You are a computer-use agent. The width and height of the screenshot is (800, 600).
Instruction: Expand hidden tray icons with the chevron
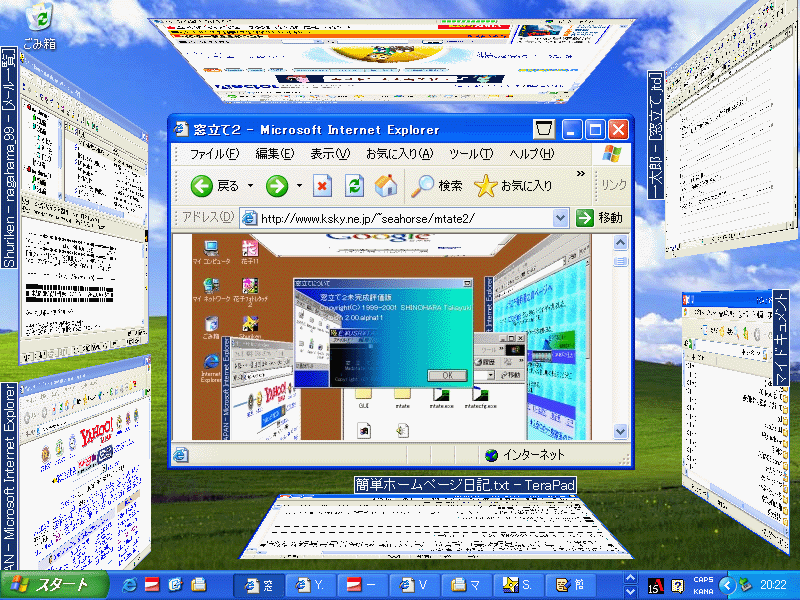pos(728,585)
